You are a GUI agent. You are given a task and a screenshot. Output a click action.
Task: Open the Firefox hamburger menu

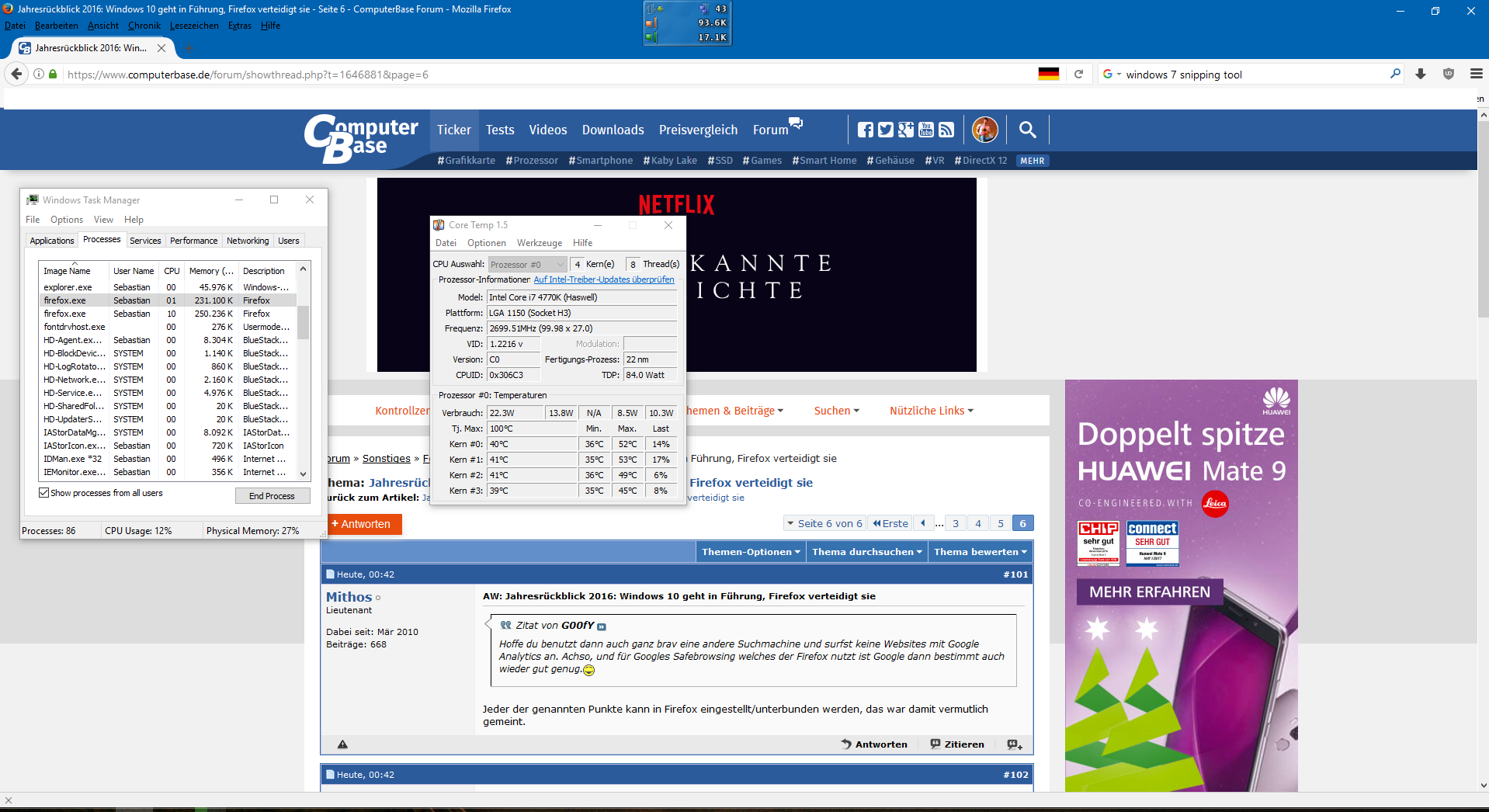(1476, 75)
